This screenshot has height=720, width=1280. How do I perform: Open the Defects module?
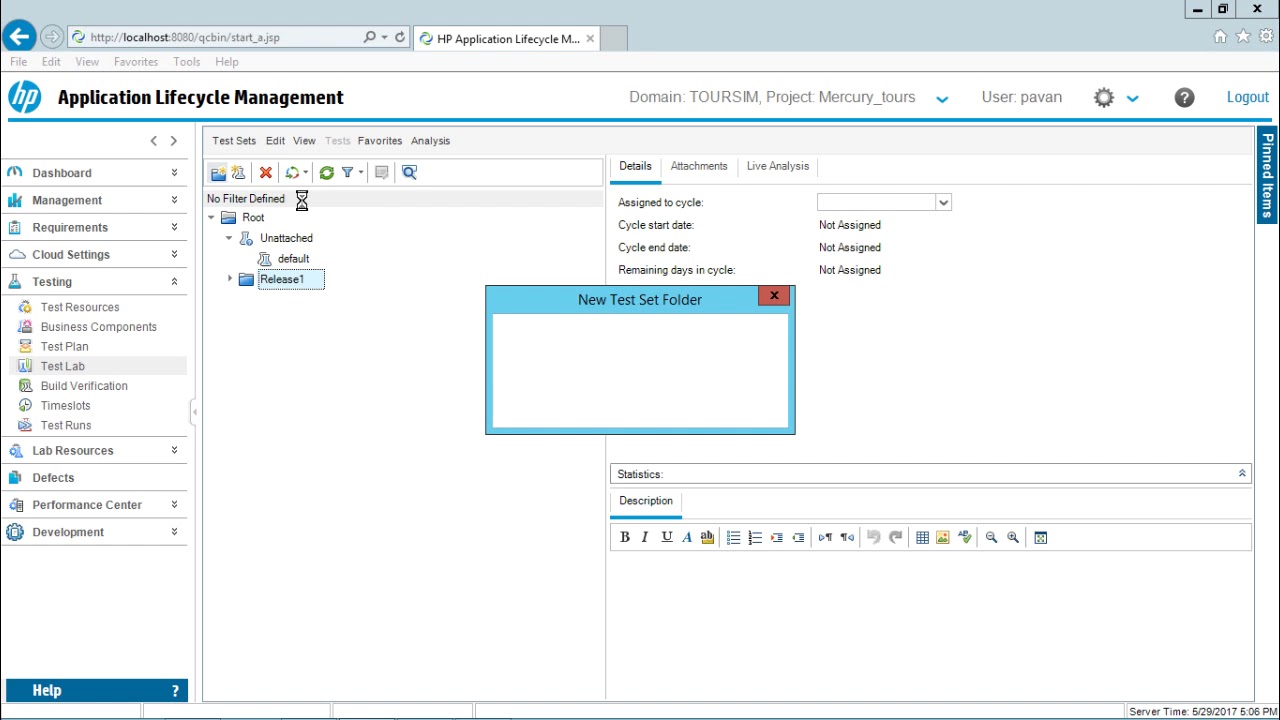(x=53, y=478)
